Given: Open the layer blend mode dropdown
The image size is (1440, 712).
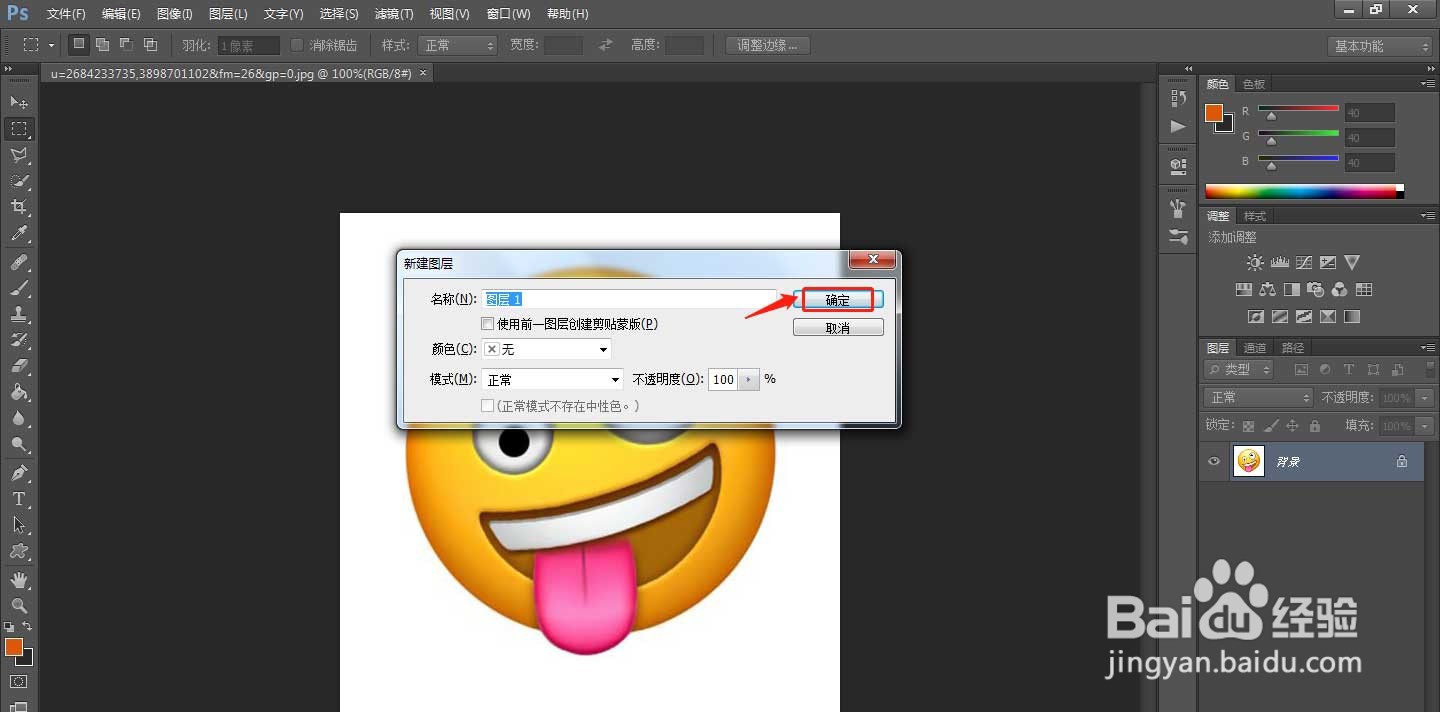Looking at the screenshot, I should [1258, 397].
